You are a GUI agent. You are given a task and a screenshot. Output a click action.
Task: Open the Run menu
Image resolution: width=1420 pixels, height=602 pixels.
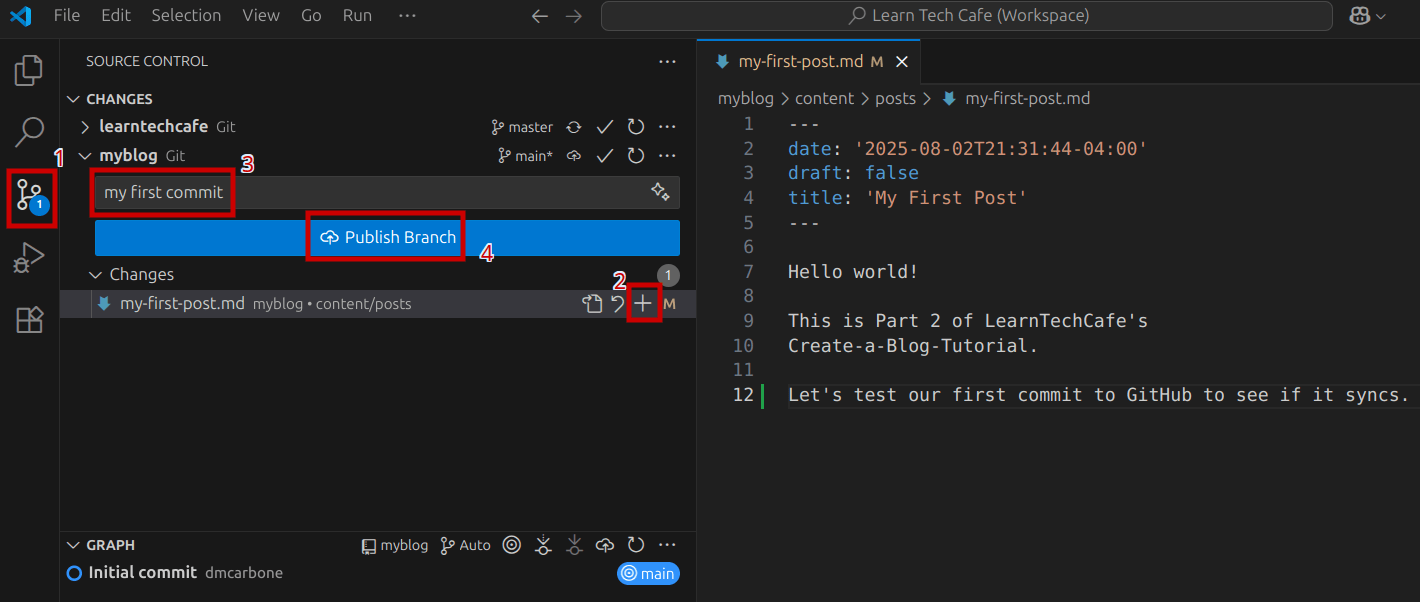(x=357, y=16)
